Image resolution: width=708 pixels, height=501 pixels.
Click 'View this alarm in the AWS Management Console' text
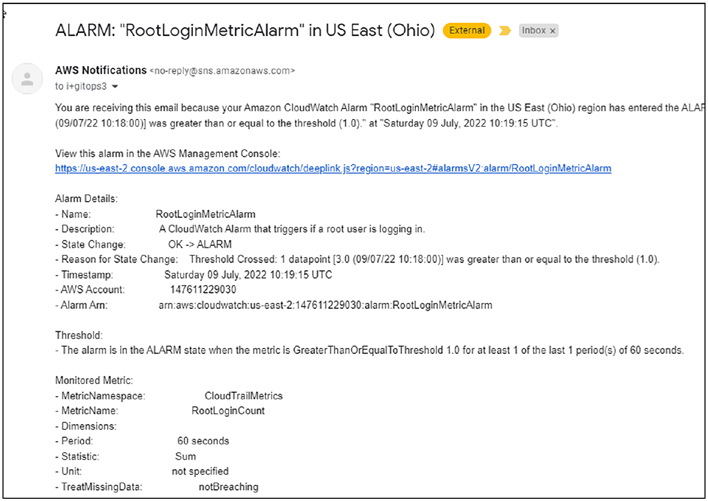tap(168, 153)
